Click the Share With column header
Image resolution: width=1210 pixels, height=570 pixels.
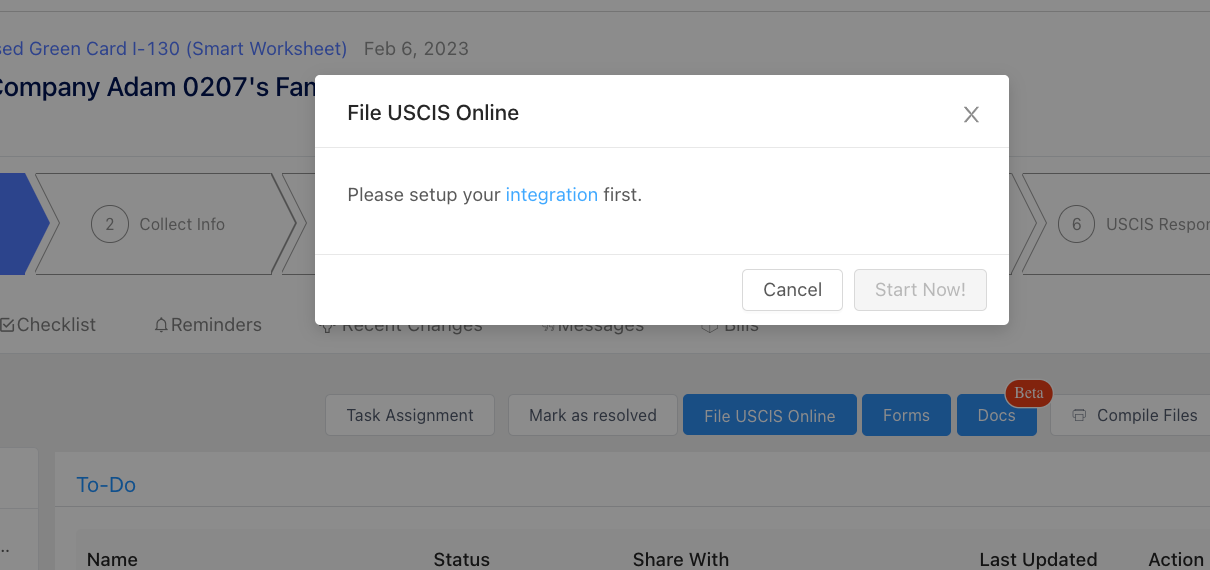pos(681,560)
